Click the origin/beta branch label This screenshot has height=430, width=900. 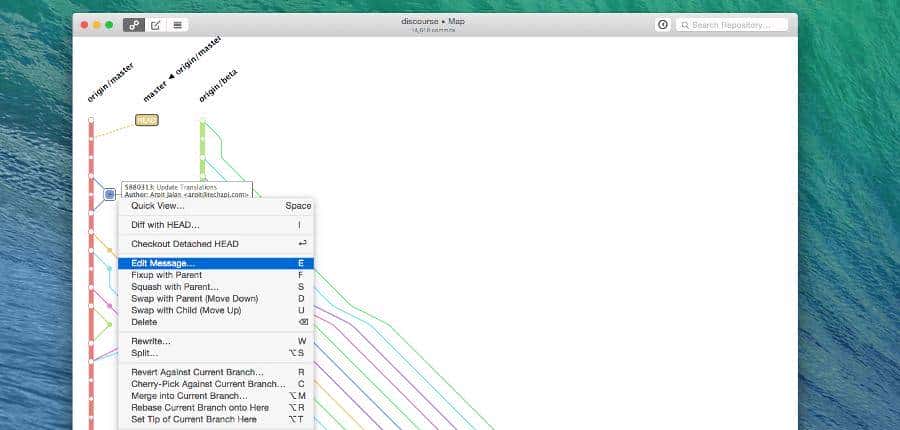pyautogui.click(x=218, y=86)
